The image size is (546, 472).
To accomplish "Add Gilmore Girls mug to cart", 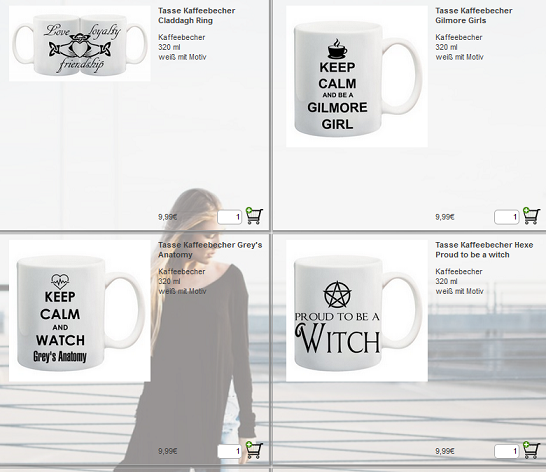I will [x=531, y=216].
